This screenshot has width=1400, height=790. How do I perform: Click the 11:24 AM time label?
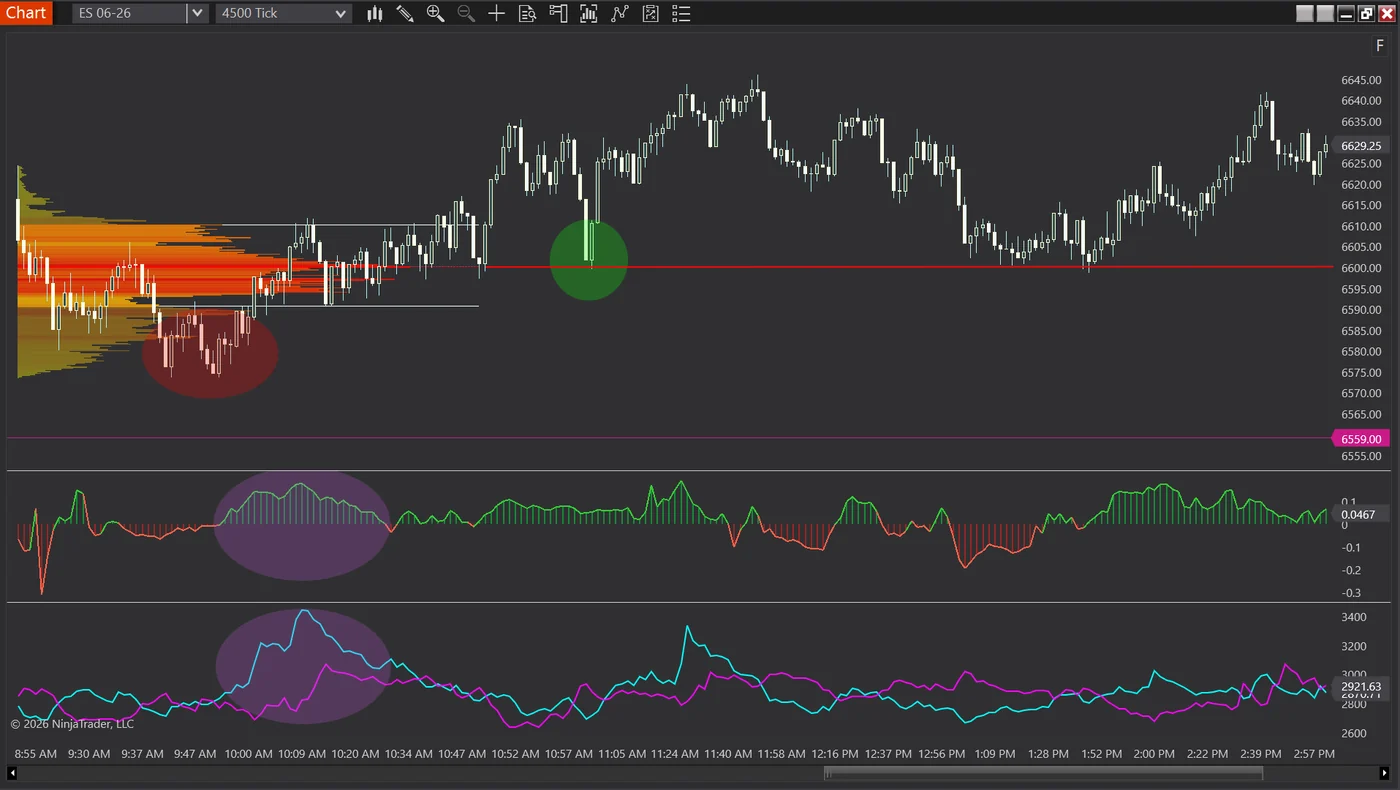click(x=675, y=754)
